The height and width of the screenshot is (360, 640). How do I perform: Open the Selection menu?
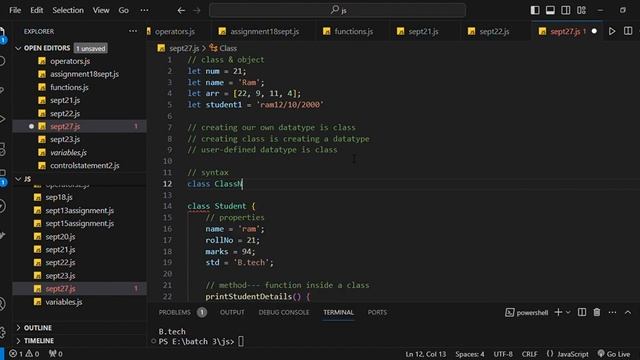tap(68, 10)
